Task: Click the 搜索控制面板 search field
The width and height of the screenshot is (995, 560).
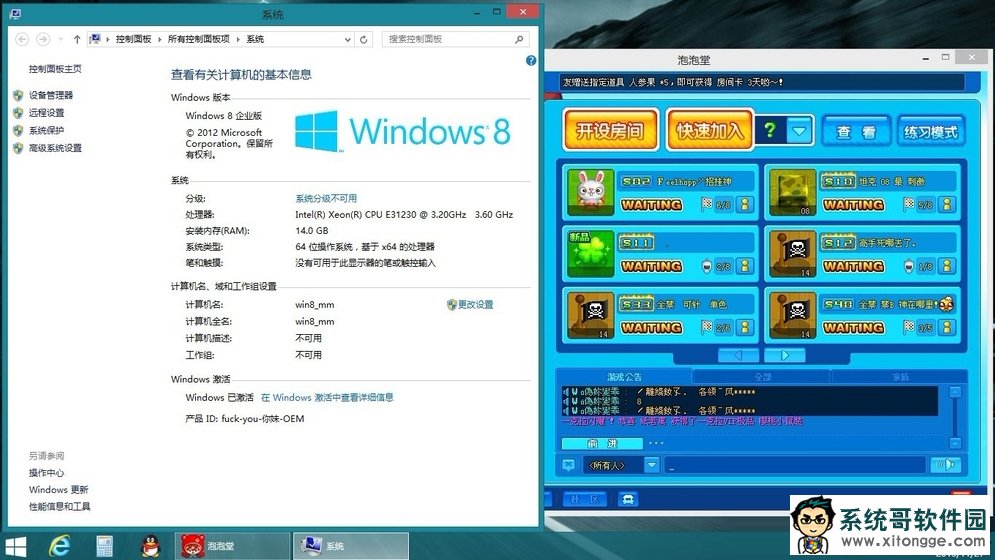Action: (x=450, y=39)
